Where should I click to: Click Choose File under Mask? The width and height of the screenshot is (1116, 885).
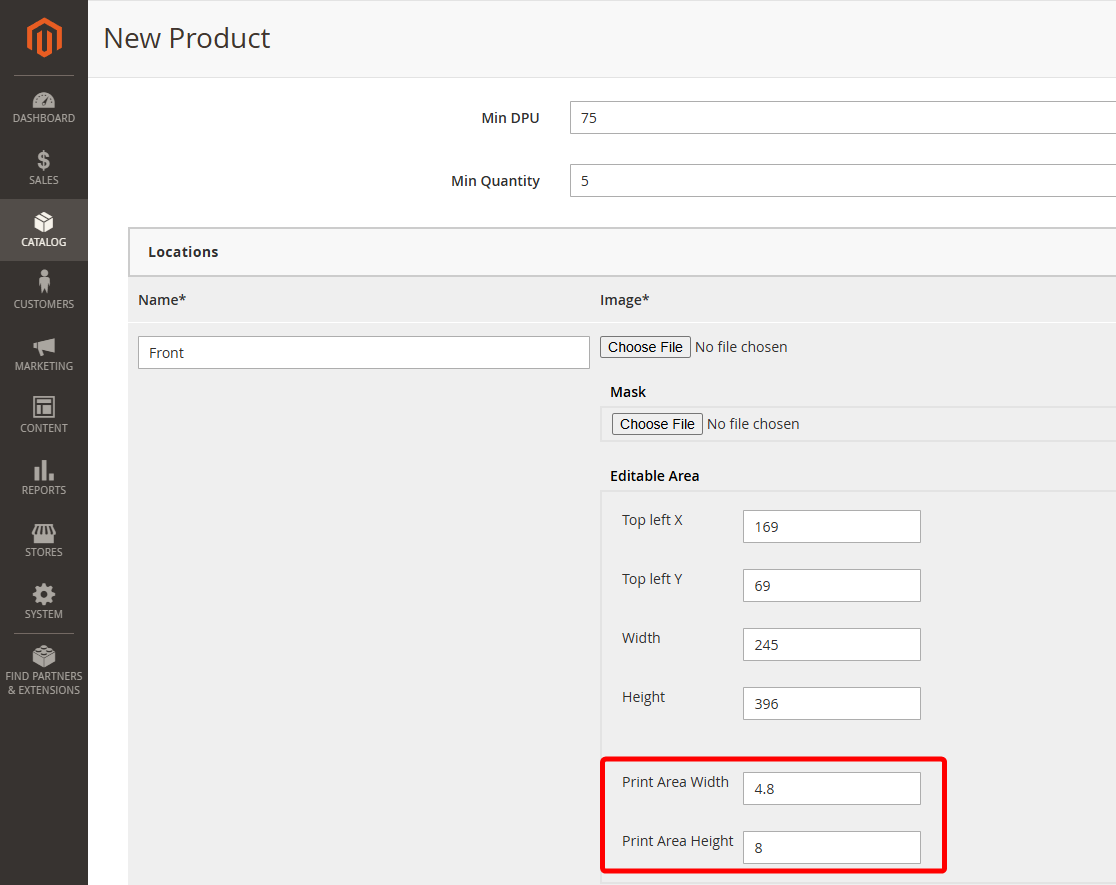pyautogui.click(x=656, y=423)
